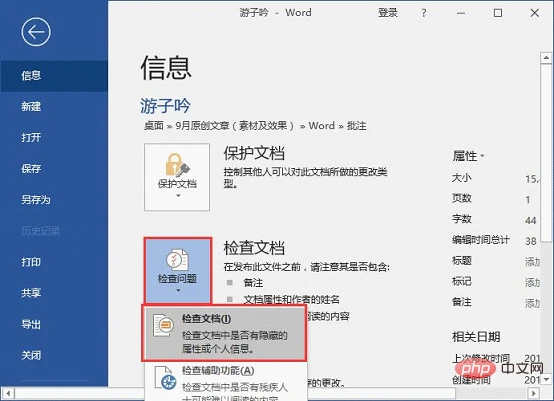Click the Word folder in the path
Image resolution: width=554 pixels, height=401 pixels.
click(322, 126)
